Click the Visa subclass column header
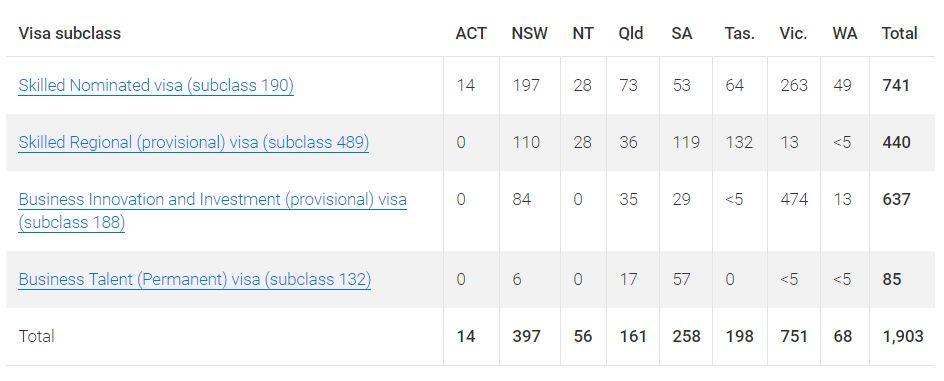Image resolution: width=944 pixels, height=381 pixels. [70, 33]
